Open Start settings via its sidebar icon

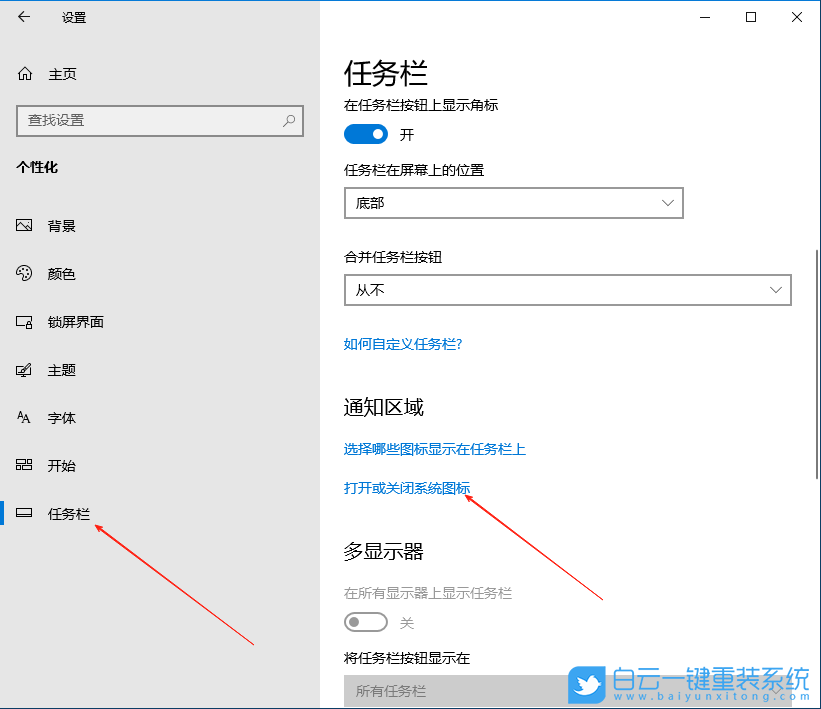25,465
